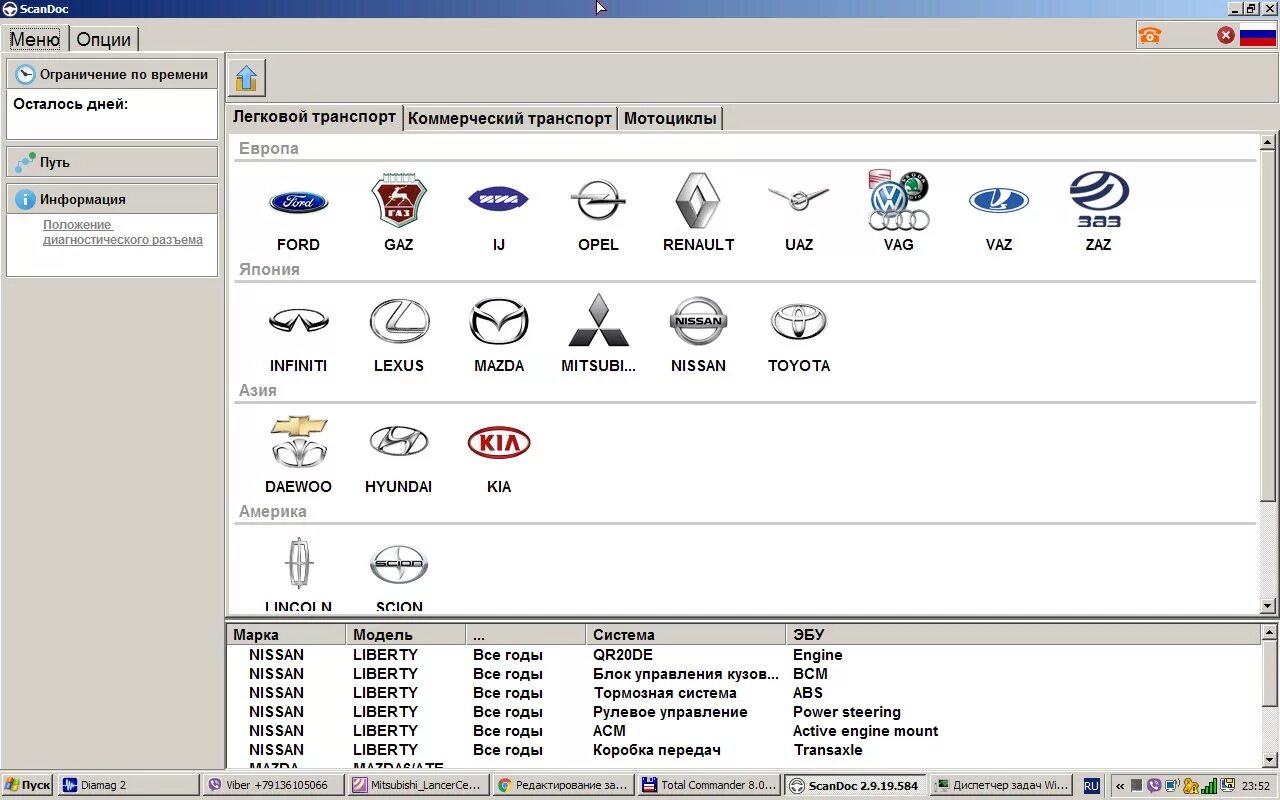1280x800 pixels.
Task: Select the OPEL brand logo
Action: [x=598, y=201]
